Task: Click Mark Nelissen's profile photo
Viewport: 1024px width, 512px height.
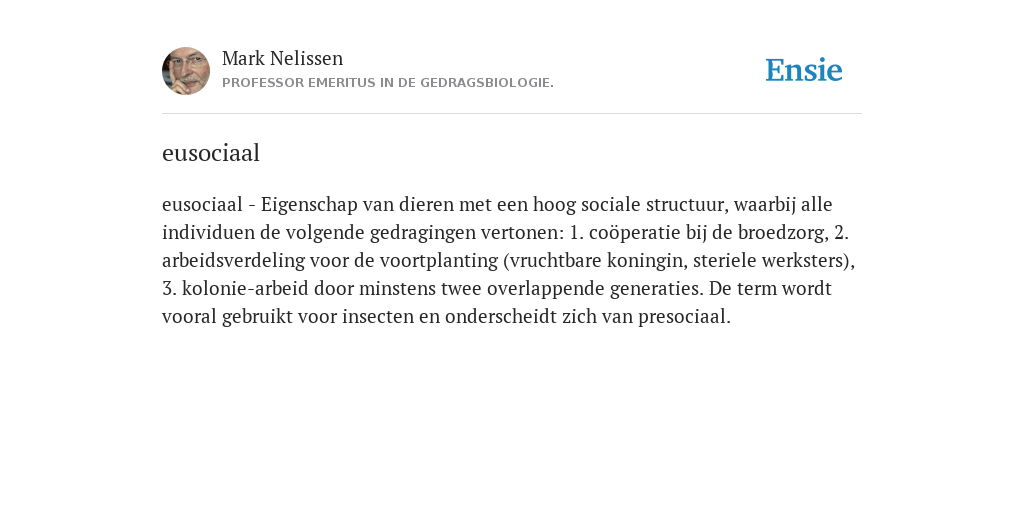Action: (186, 71)
